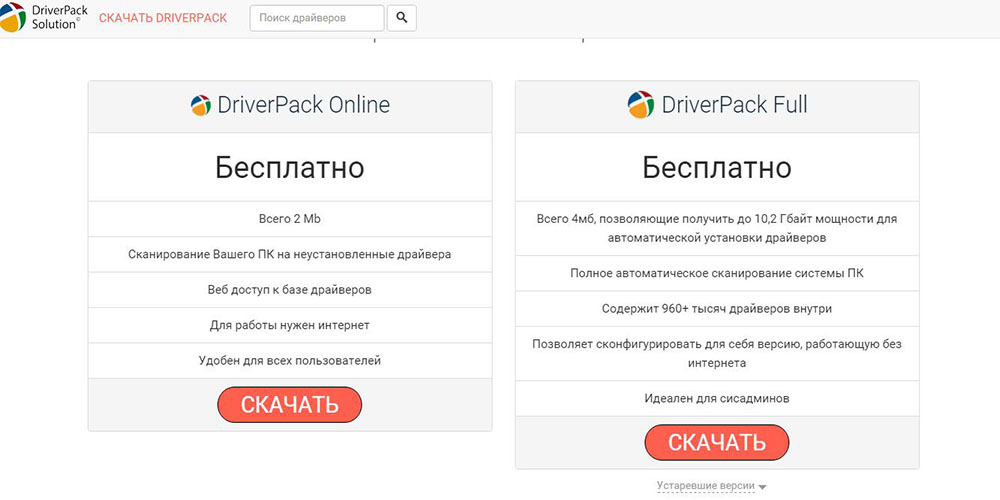Click Для работы нужен интернет row

(290, 325)
